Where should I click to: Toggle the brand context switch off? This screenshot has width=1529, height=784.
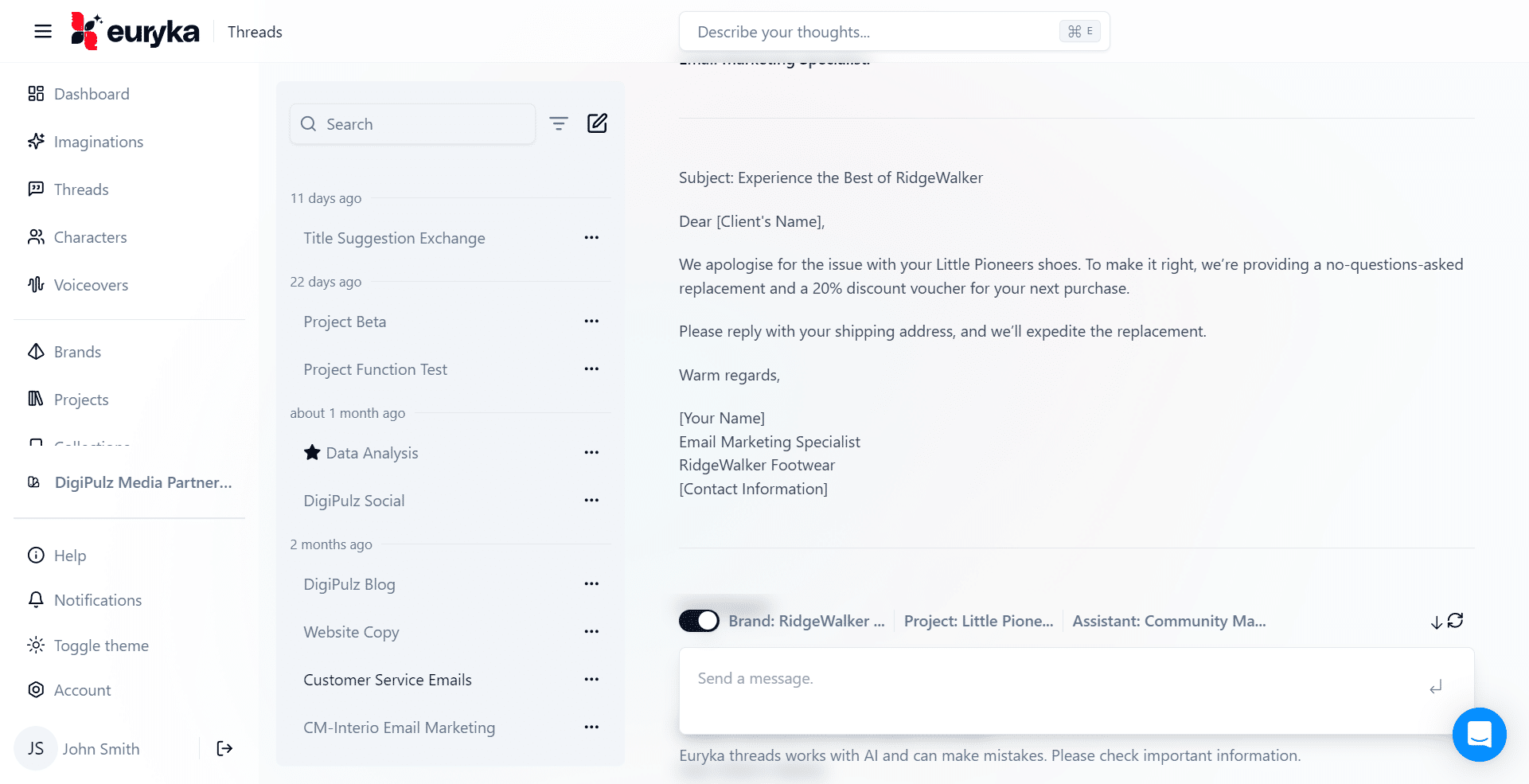point(699,621)
